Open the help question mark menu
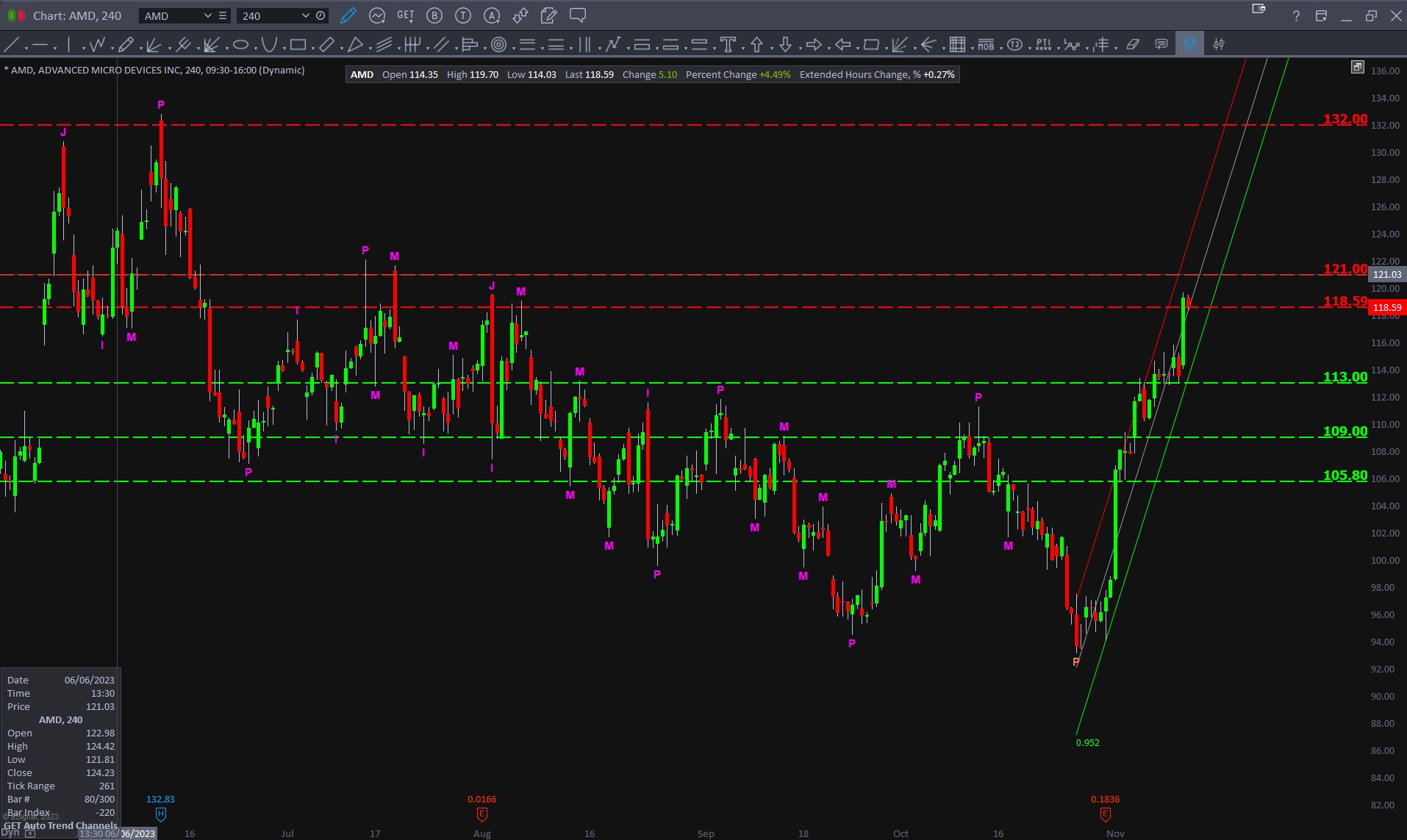Image resolution: width=1407 pixels, height=840 pixels. pos(1296,16)
